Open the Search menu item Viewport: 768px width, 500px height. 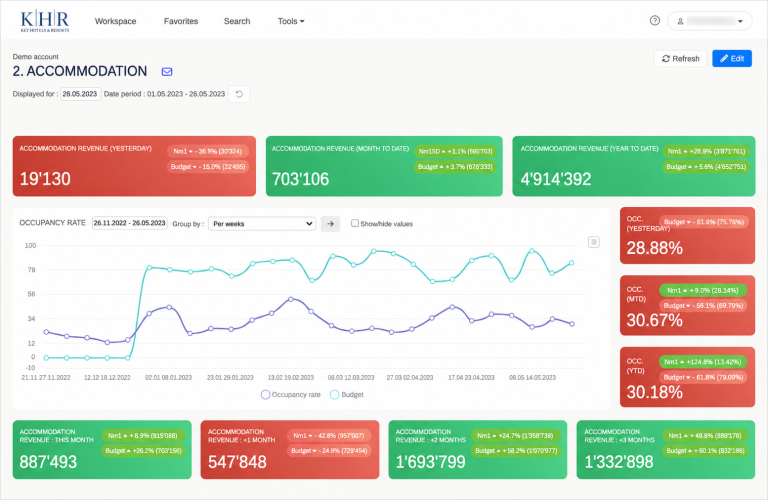point(237,21)
